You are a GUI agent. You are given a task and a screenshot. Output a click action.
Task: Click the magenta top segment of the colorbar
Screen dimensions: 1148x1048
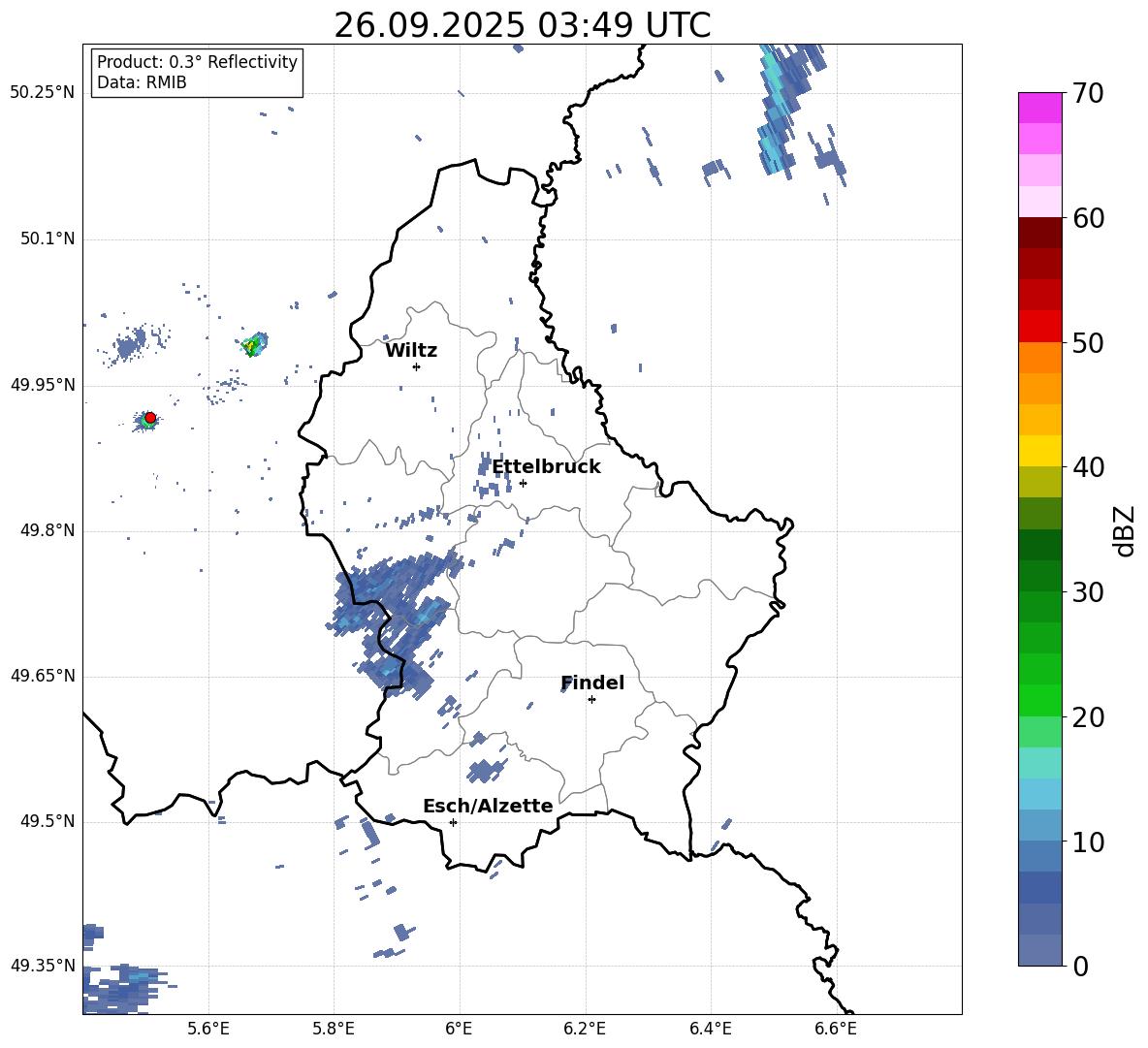tap(1039, 109)
